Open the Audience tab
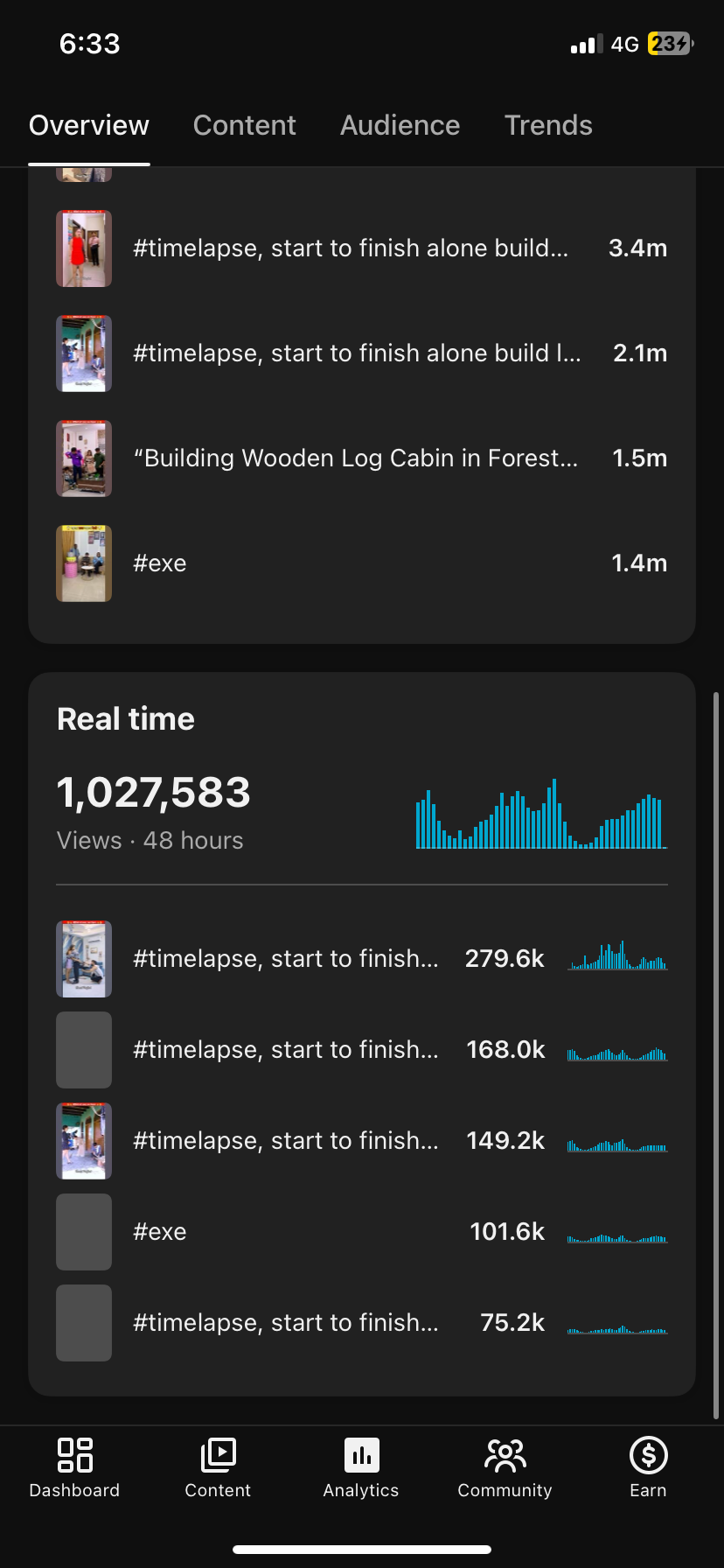Viewport: 724px width, 1568px height. 400,126
